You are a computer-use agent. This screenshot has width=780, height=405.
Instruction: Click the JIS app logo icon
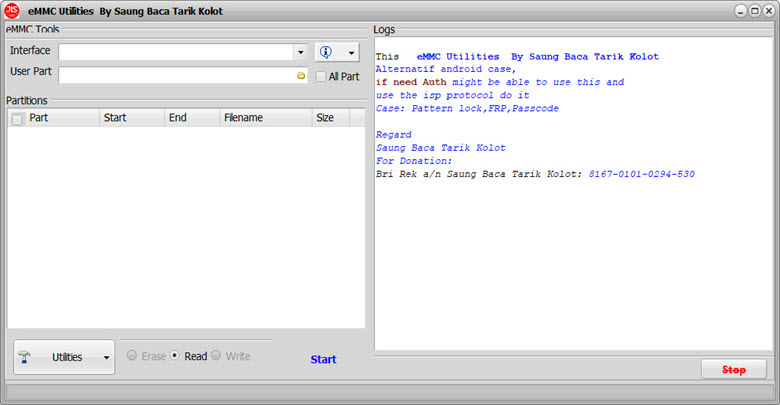click(x=11, y=10)
